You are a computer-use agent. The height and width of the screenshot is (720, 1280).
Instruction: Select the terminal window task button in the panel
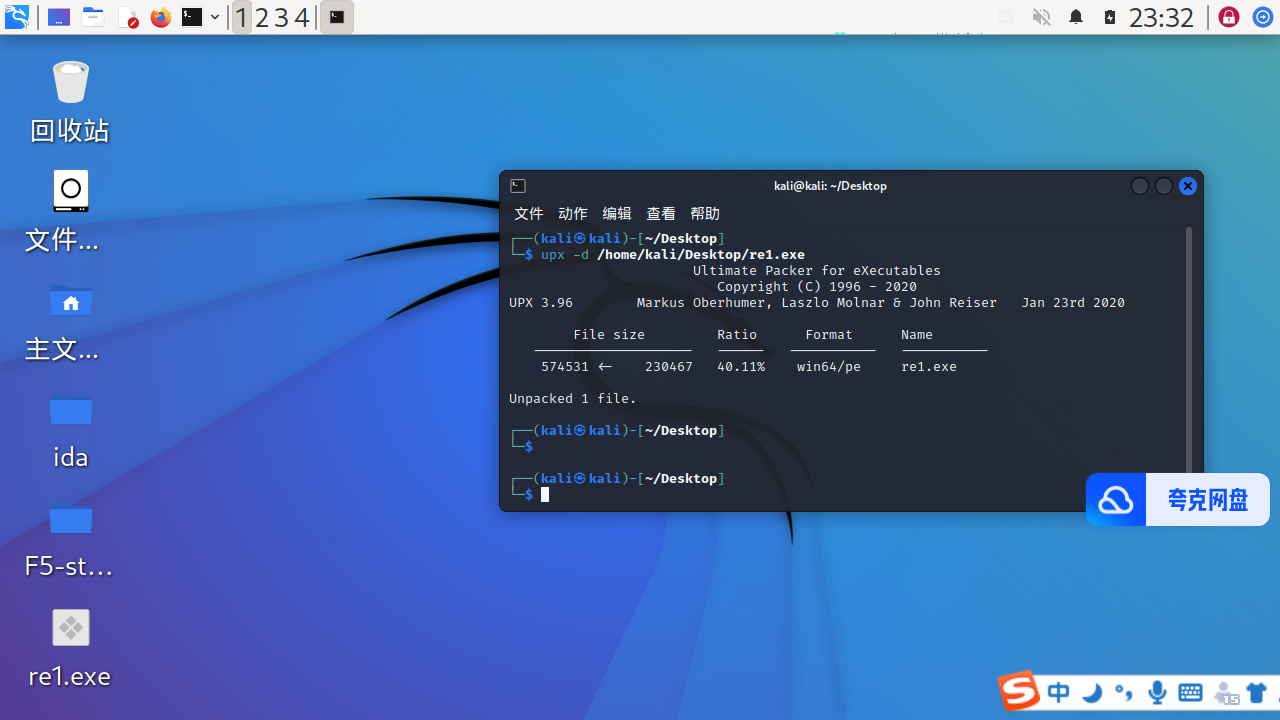click(337, 17)
